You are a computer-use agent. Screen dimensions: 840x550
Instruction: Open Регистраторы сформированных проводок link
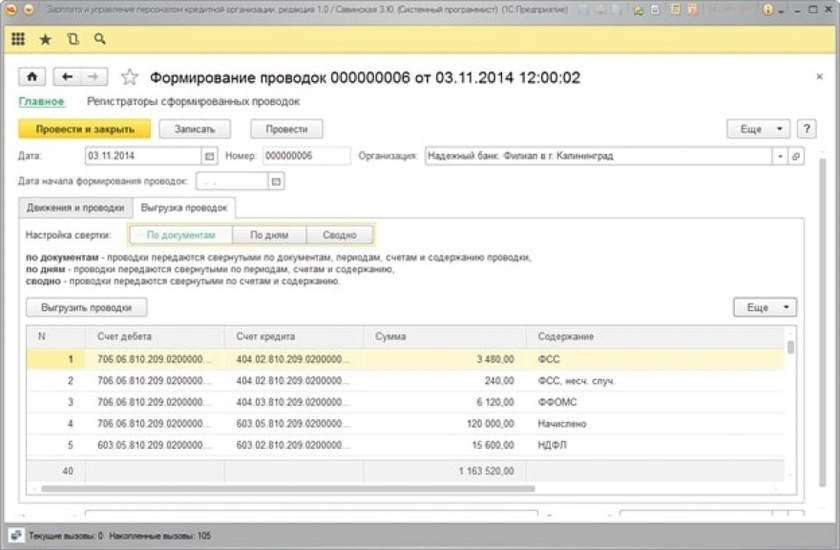tap(193, 101)
